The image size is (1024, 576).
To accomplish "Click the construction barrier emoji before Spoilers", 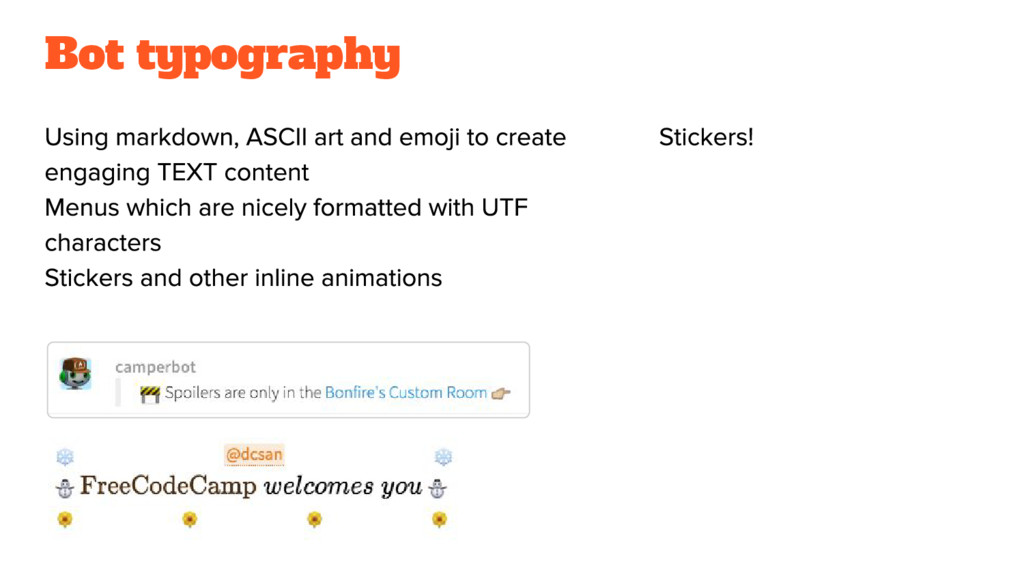I will 150,394.
